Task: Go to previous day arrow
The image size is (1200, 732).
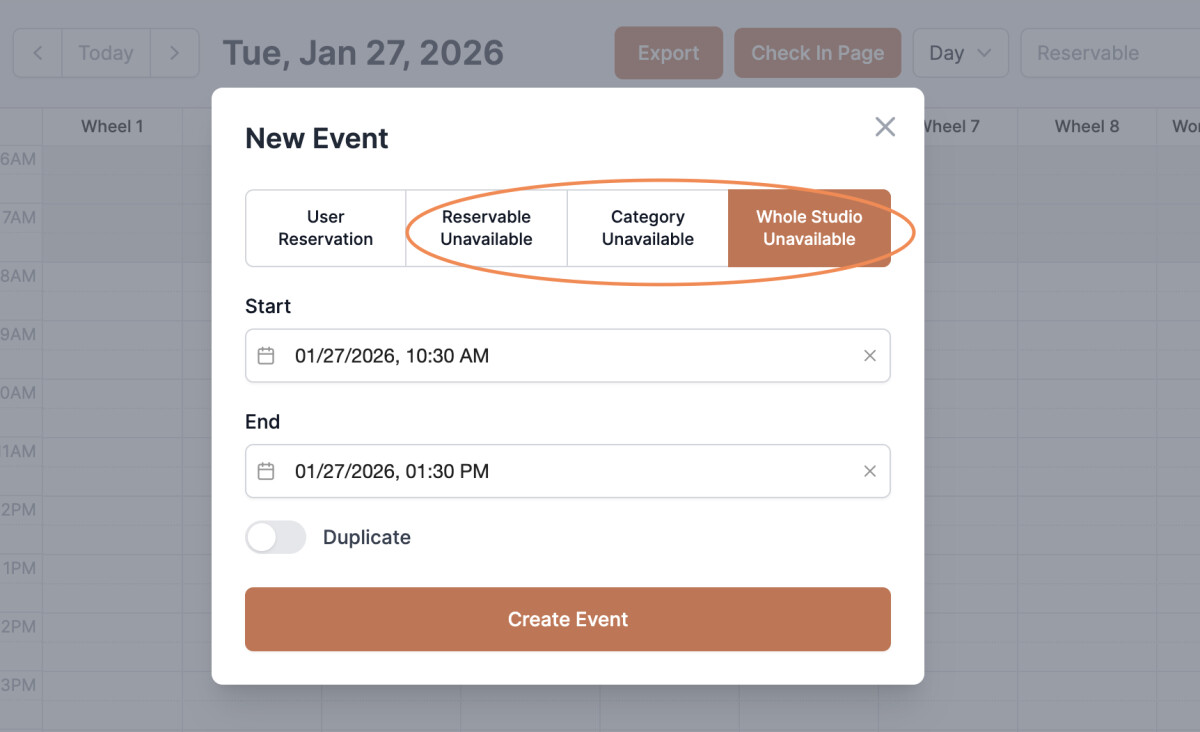Action: (x=38, y=53)
